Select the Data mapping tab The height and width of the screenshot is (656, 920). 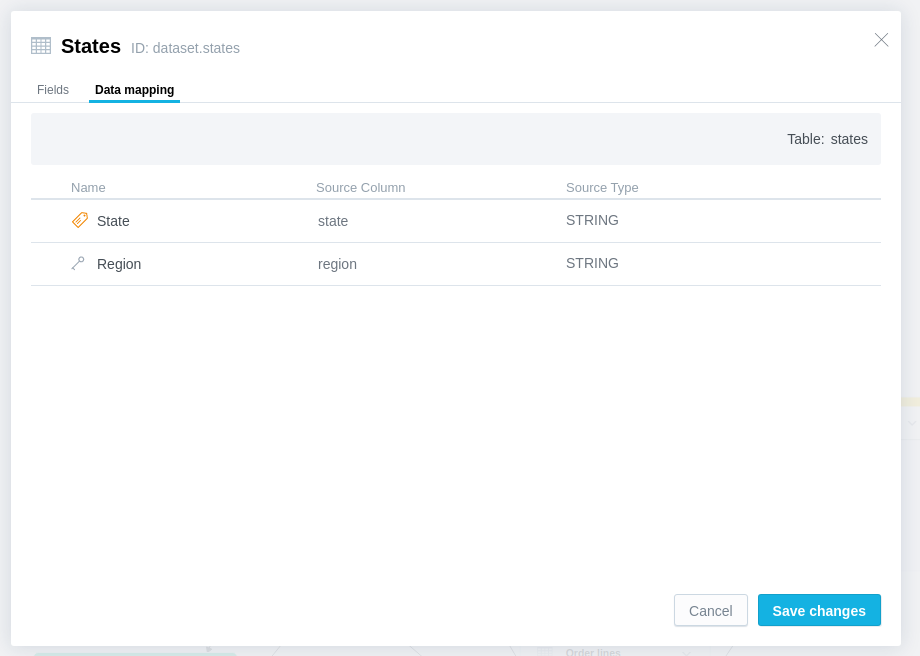click(x=134, y=90)
